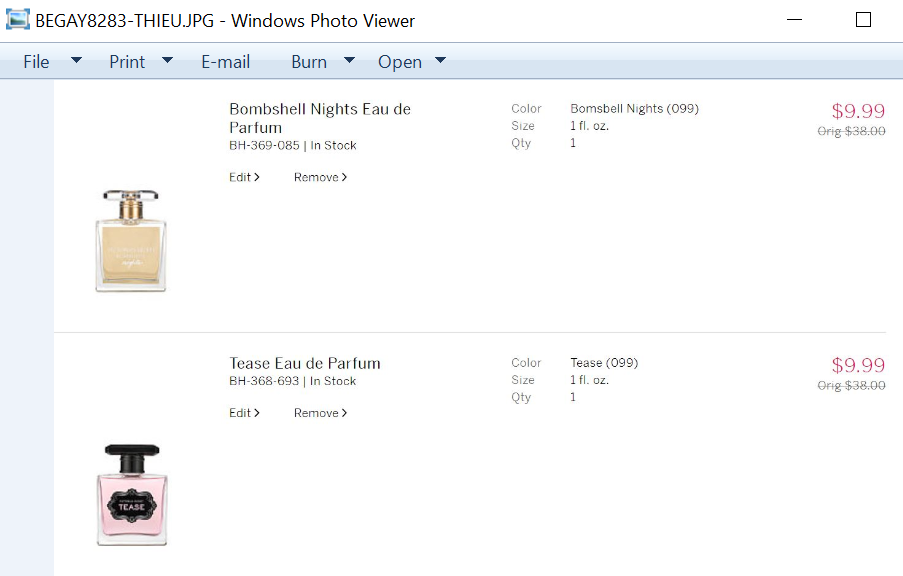
Task: Click the Bombshell Nights perfume bottle image
Action: tap(131, 241)
